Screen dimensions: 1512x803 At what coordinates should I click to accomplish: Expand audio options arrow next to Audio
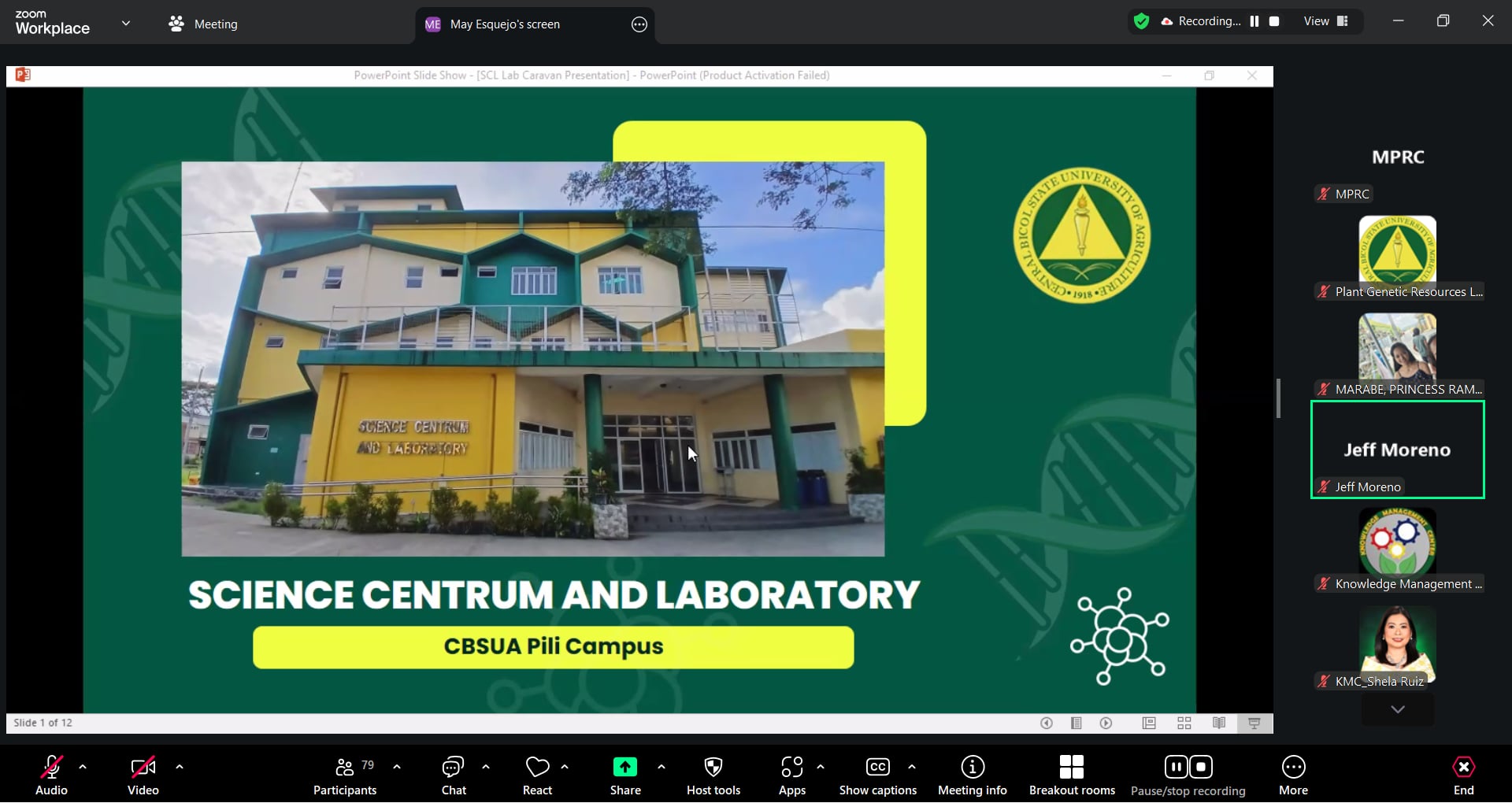tap(83, 767)
